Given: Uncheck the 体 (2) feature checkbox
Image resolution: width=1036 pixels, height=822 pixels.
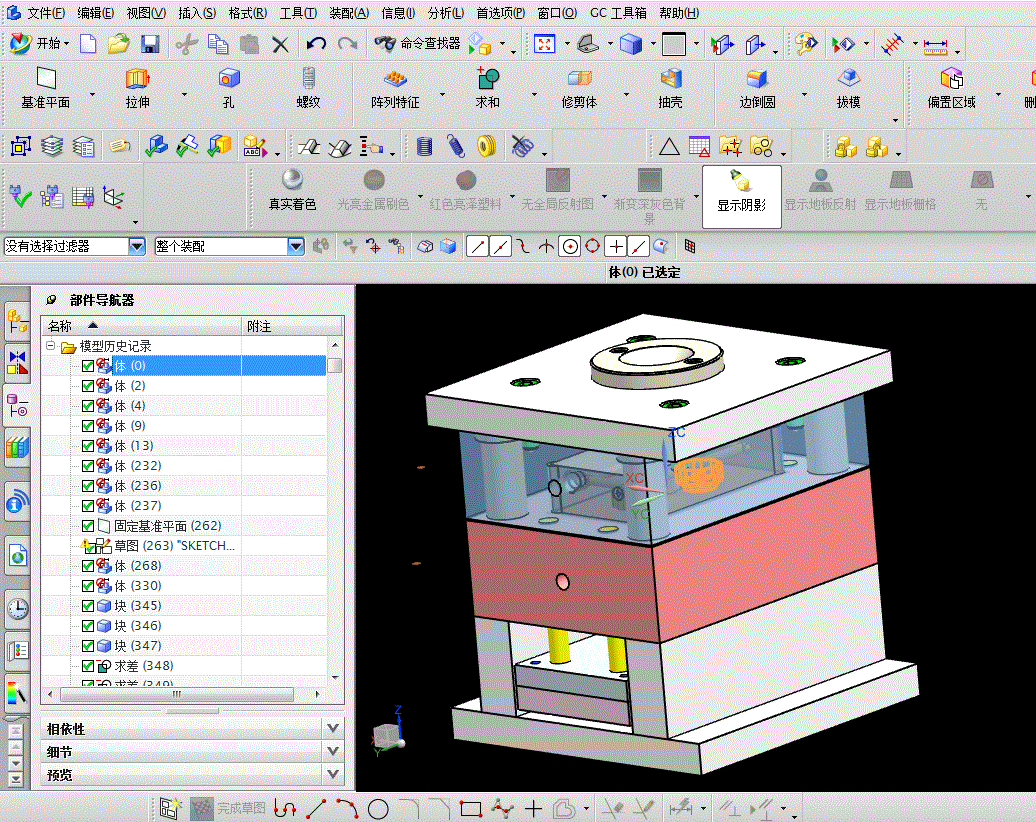Looking at the screenshot, I should click(88, 386).
